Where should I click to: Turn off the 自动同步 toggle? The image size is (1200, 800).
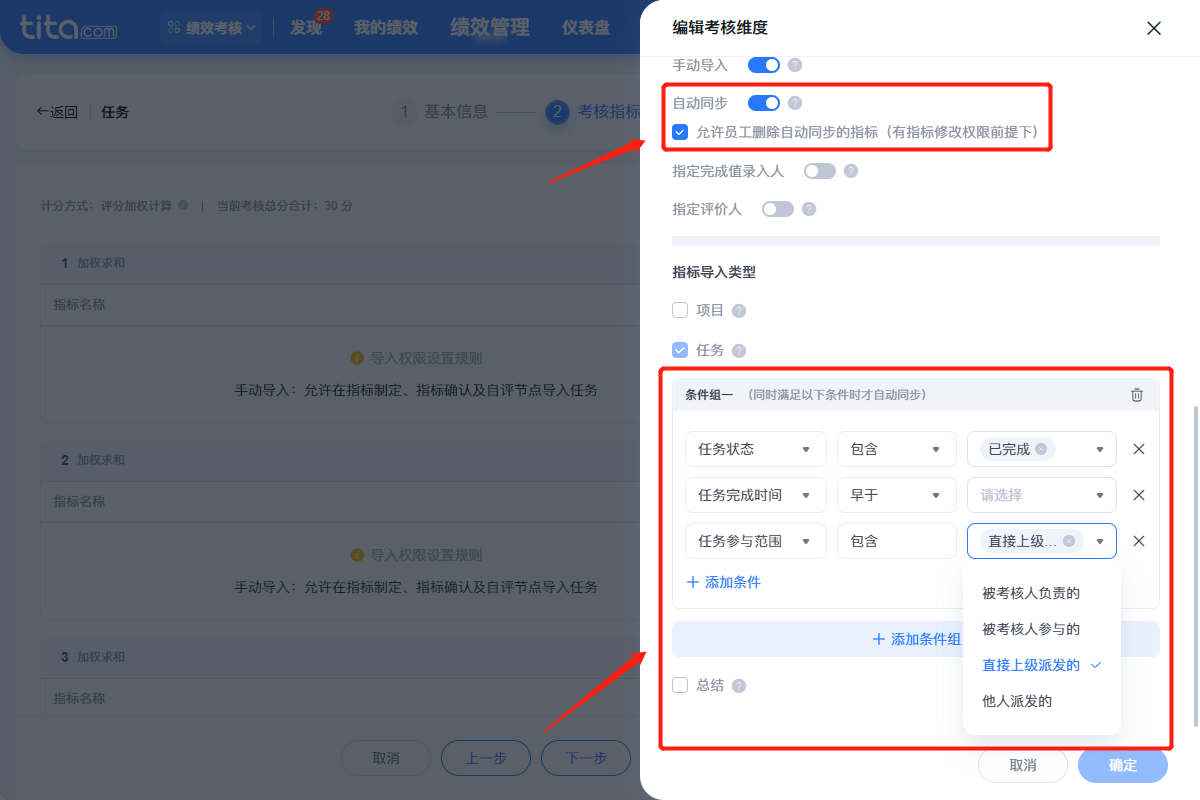(763, 103)
